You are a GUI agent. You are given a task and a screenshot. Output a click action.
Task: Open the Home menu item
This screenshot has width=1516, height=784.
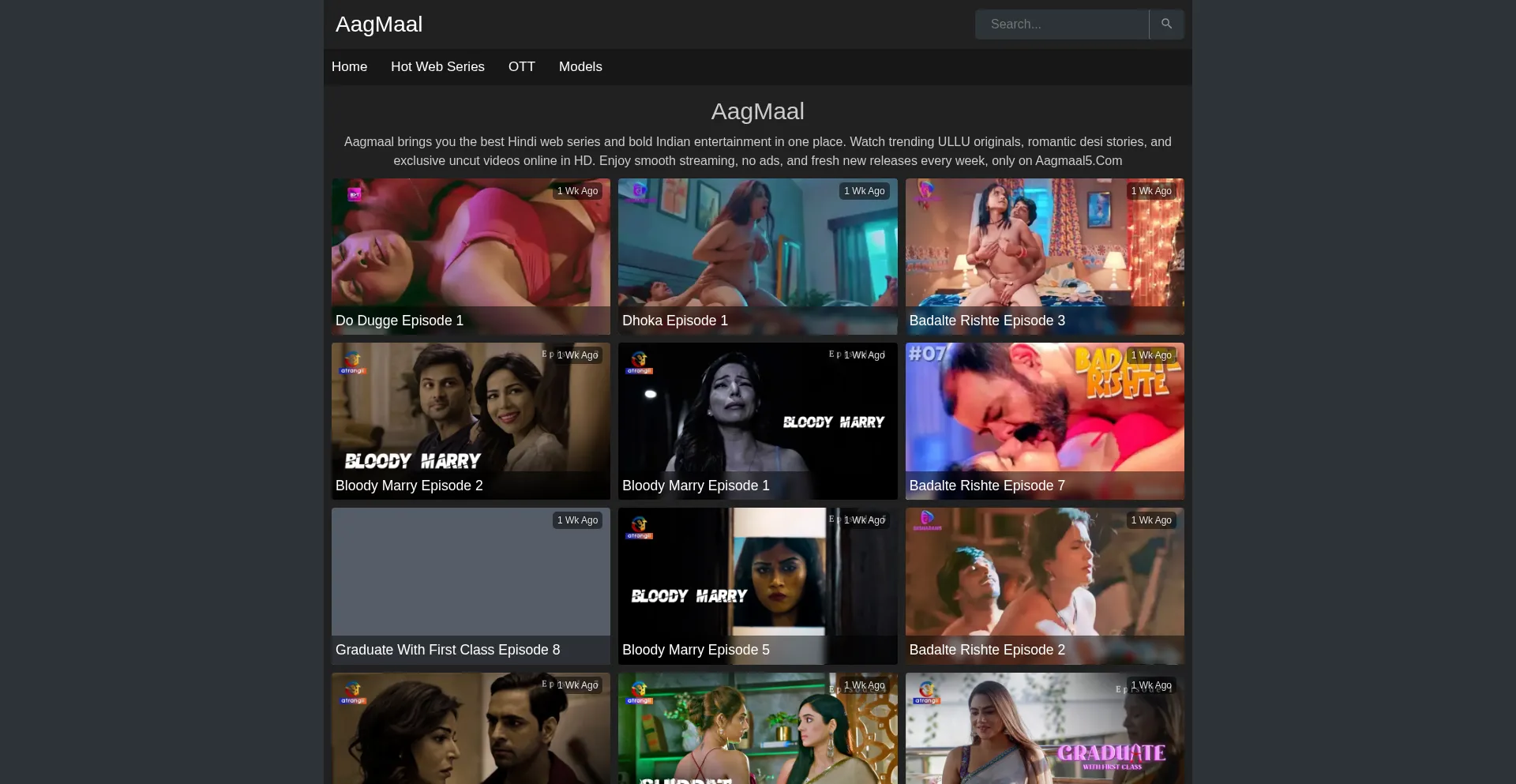349,66
